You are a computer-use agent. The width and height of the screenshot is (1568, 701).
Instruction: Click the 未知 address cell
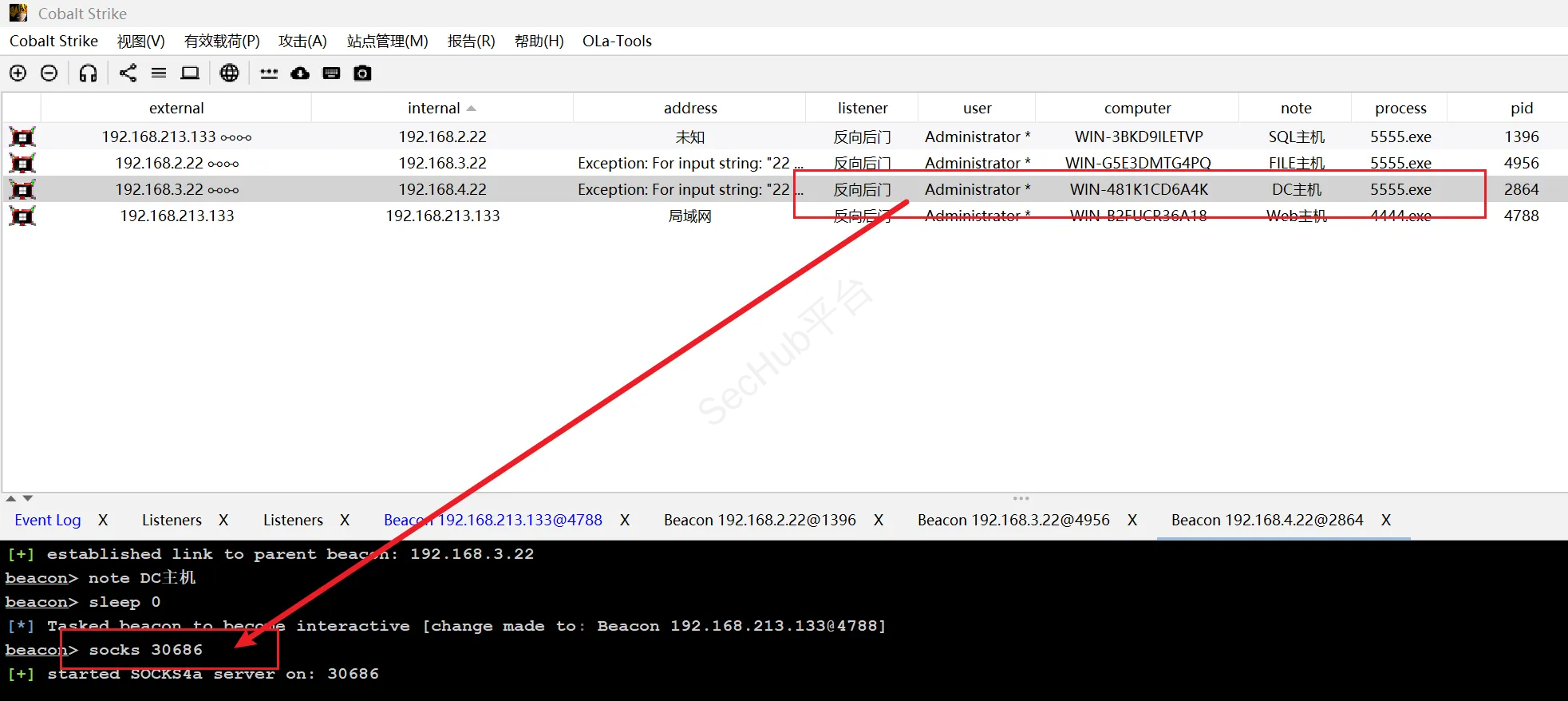pos(690,137)
